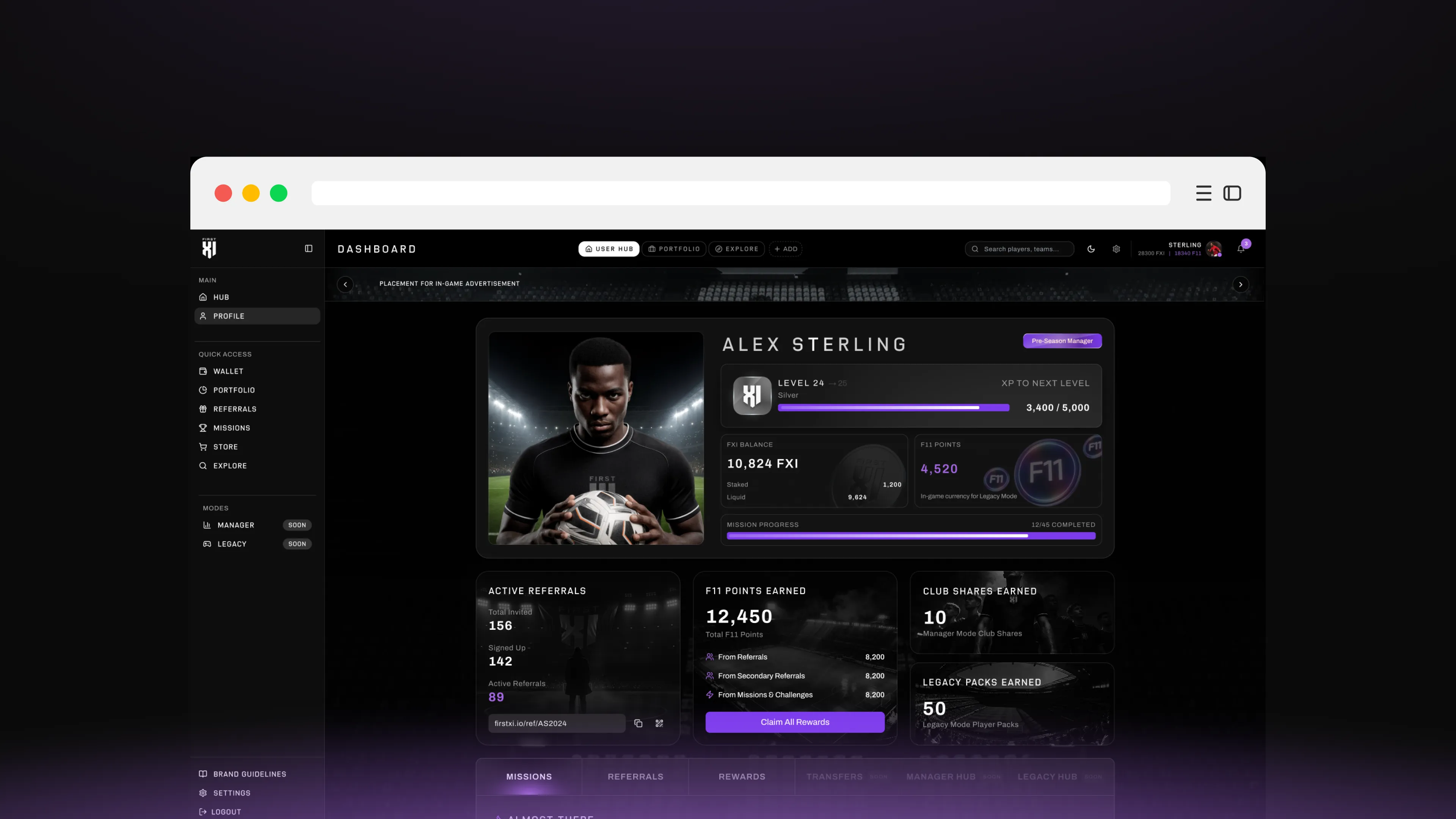Image resolution: width=1456 pixels, height=819 pixels.
Task: Switch to the Referrals tab
Action: 635,777
